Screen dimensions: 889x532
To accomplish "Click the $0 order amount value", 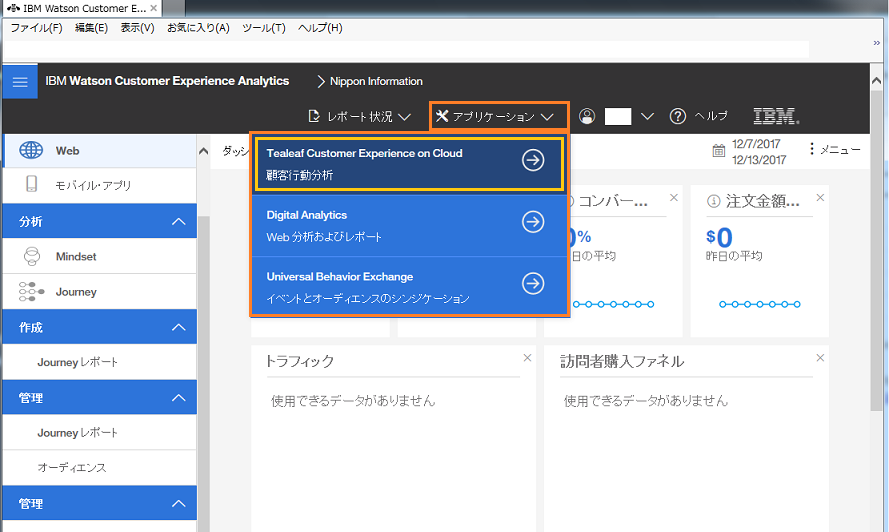I will (x=719, y=237).
